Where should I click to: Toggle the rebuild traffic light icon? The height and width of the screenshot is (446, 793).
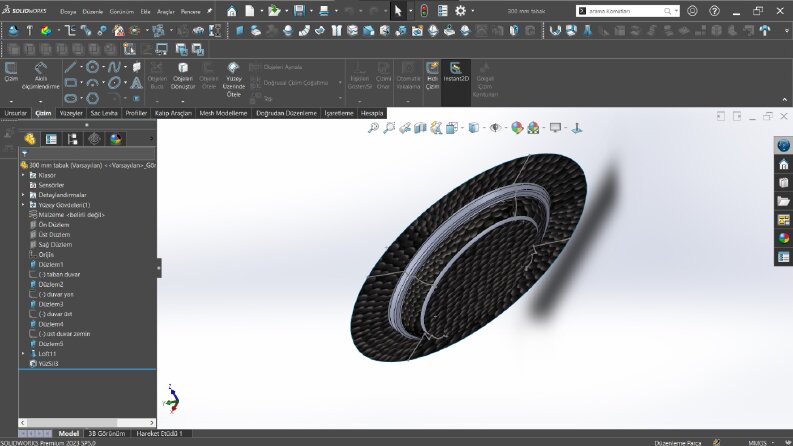point(424,11)
